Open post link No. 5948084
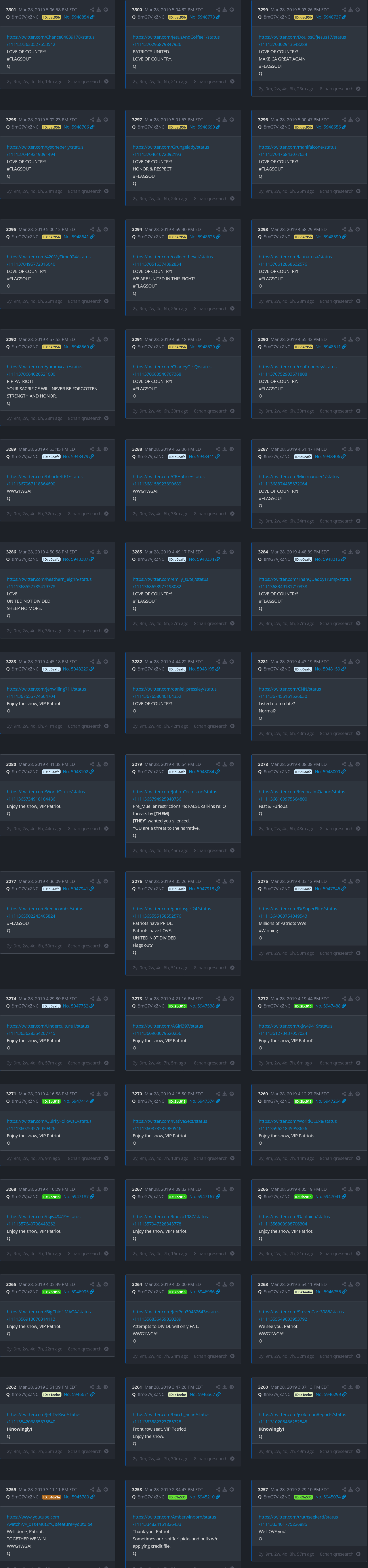368x1568 pixels. (202, 772)
